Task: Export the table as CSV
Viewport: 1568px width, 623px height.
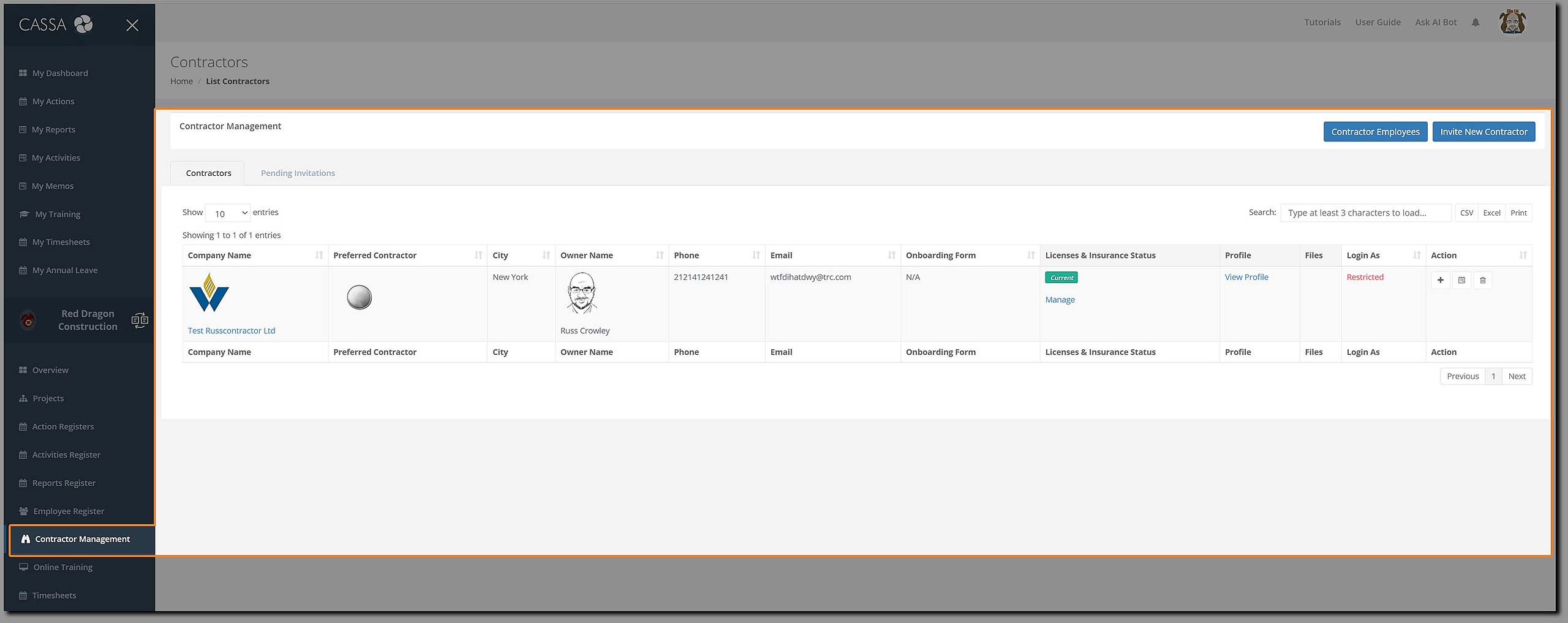Action: pyautogui.click(x=1466, y=213)
